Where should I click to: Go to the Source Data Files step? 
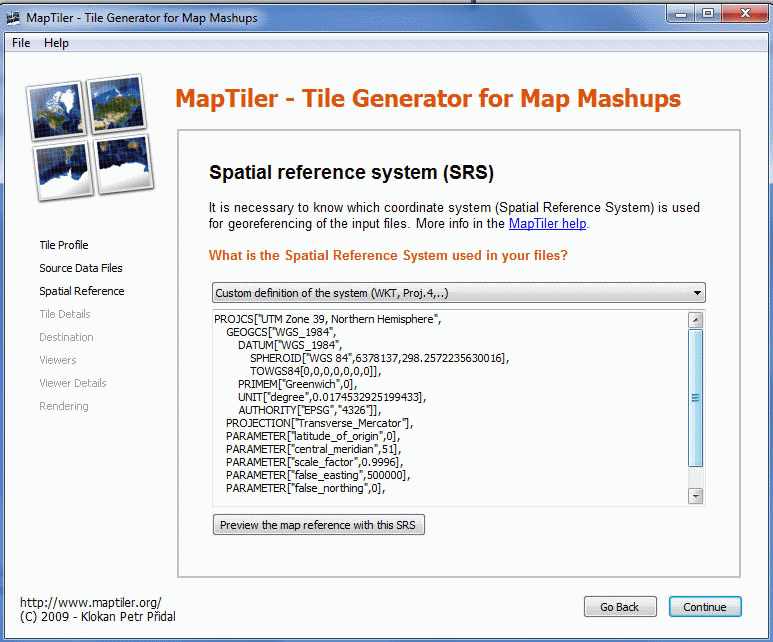click(81, 268)
